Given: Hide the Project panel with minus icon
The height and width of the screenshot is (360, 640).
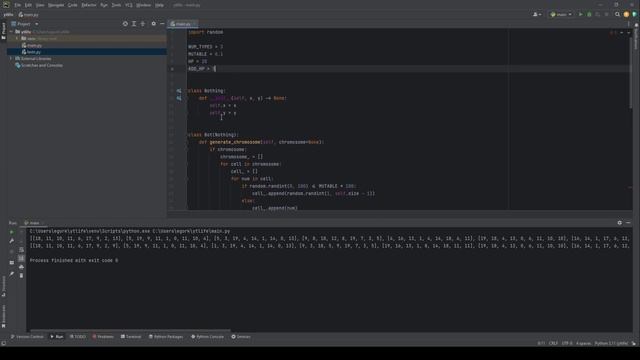Looking at the screenshot, I should click(x=162, y=24).
